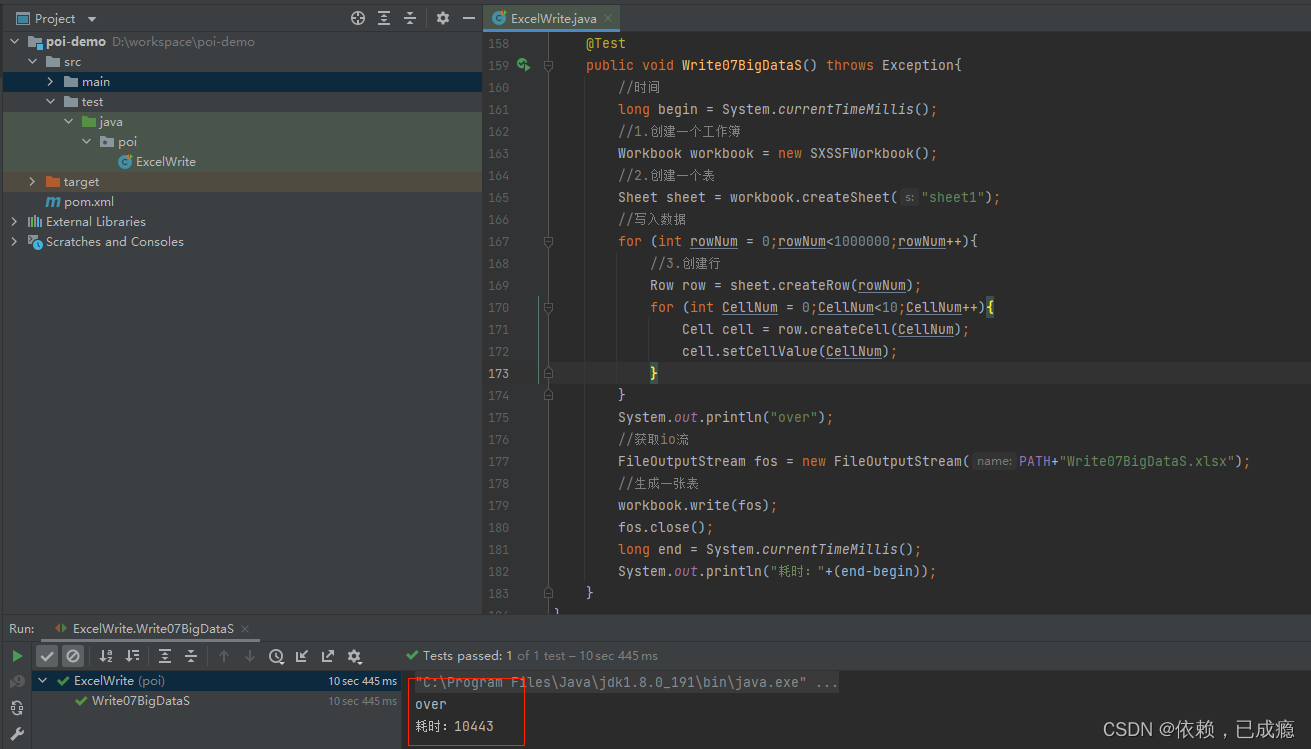1311x749 pixels.
Task: Select the Write07BigDataS test result row
Action: [217, 701]
